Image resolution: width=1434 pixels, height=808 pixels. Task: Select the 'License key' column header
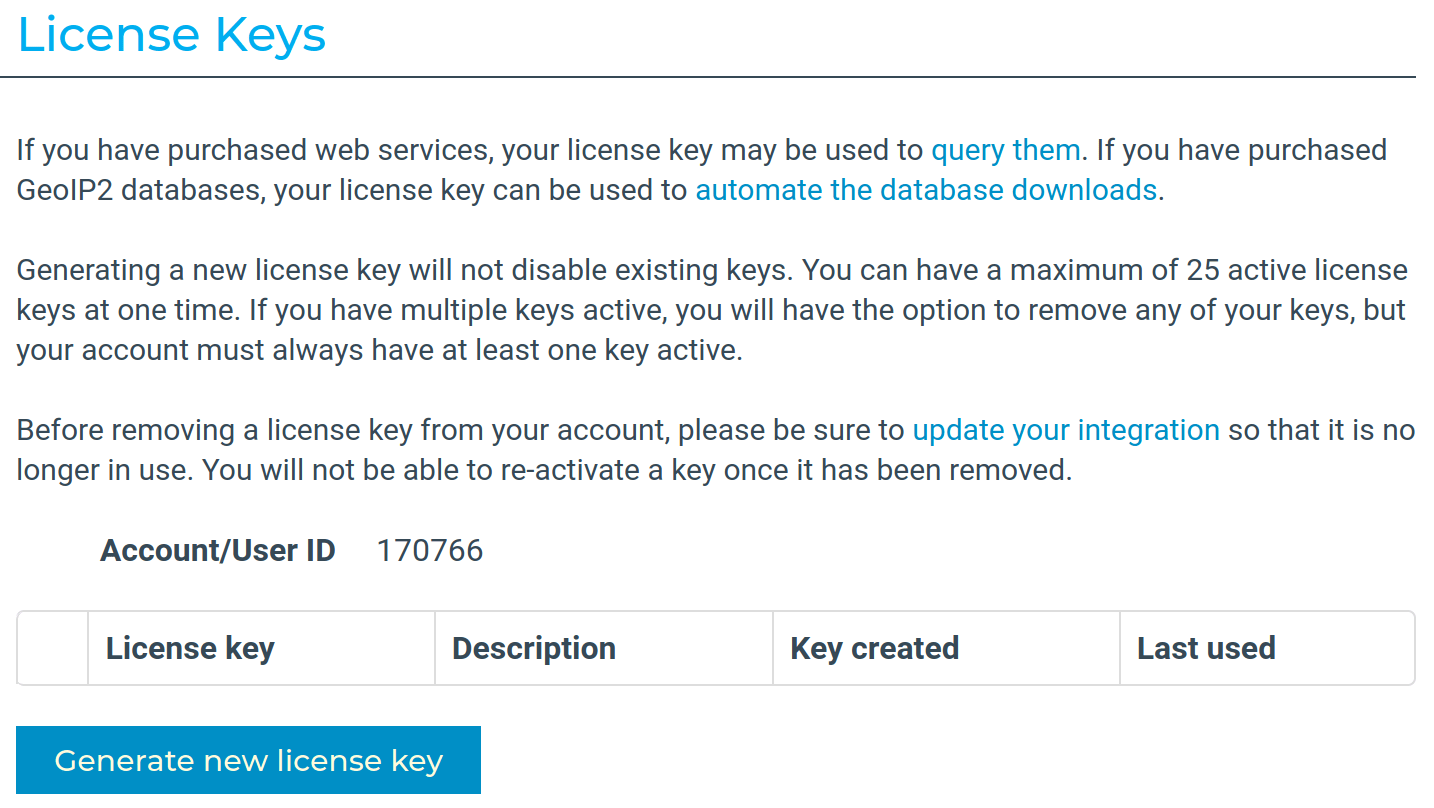(189, 648)
